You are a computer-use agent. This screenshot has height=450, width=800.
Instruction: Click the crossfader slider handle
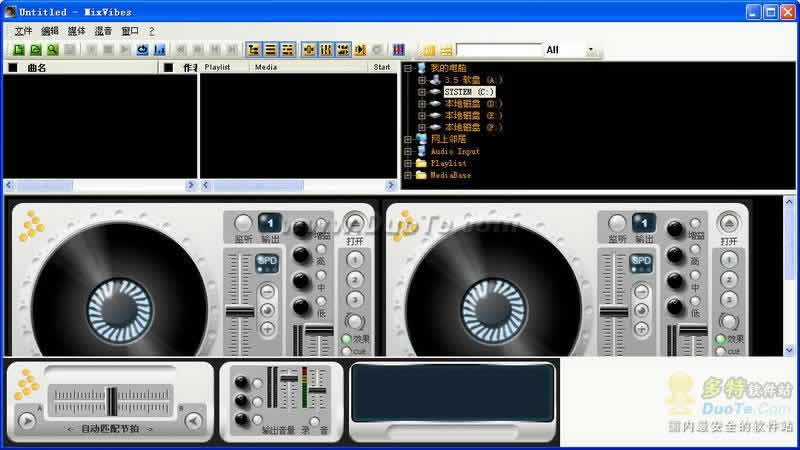pyautogui.click(x=112, y=401)
